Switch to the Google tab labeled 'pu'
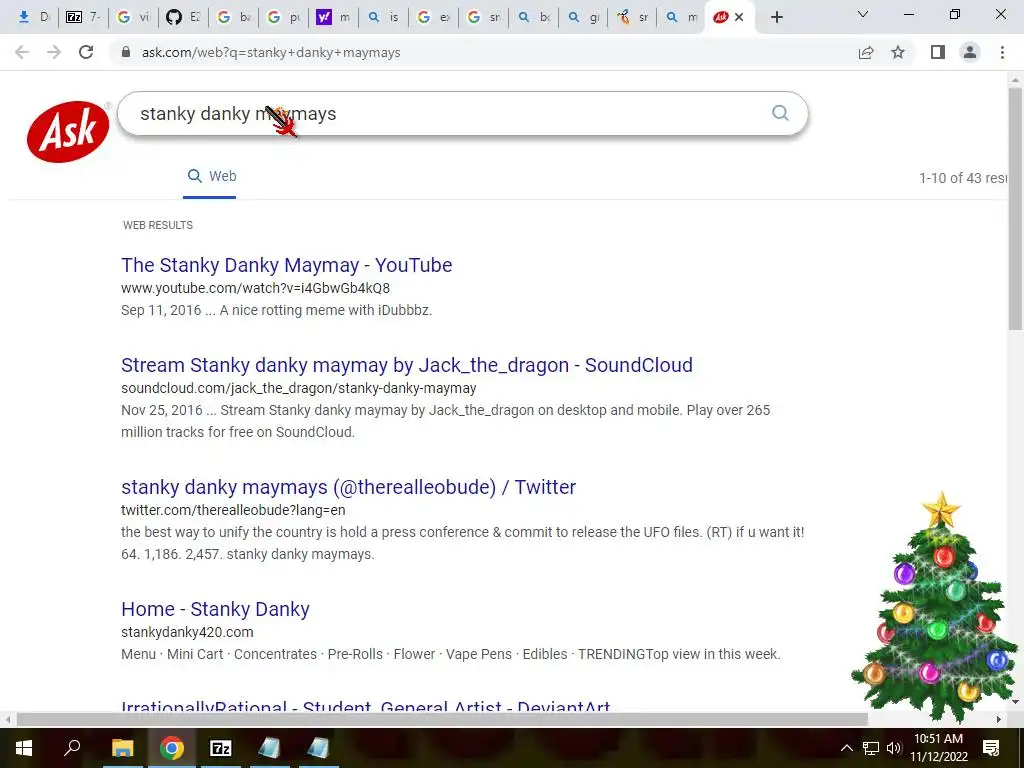Viewport: 1024px width, 768px height. pos(283,18)
